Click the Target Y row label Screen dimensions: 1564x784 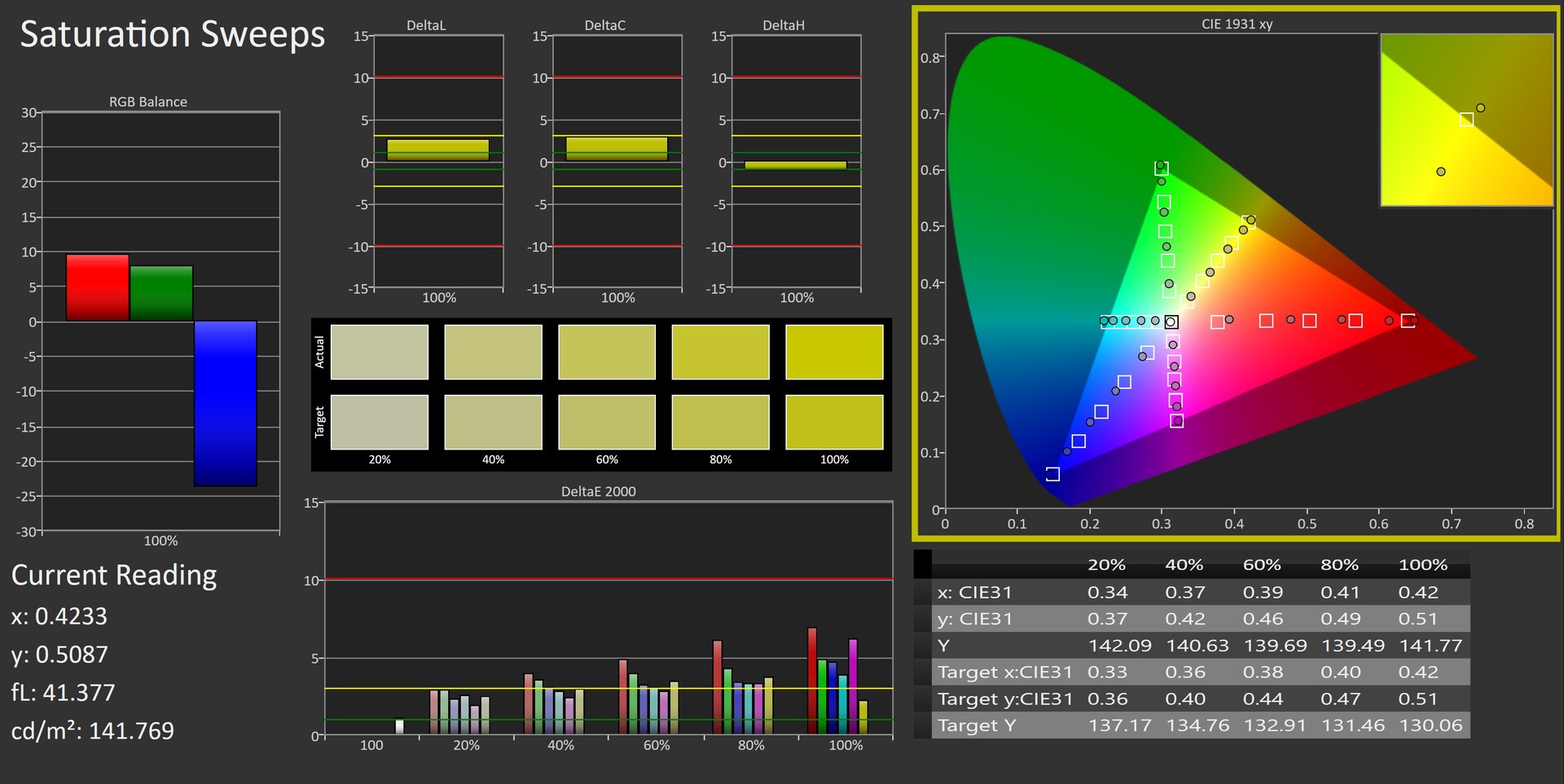pyautogui.click(x=976, y=725)
